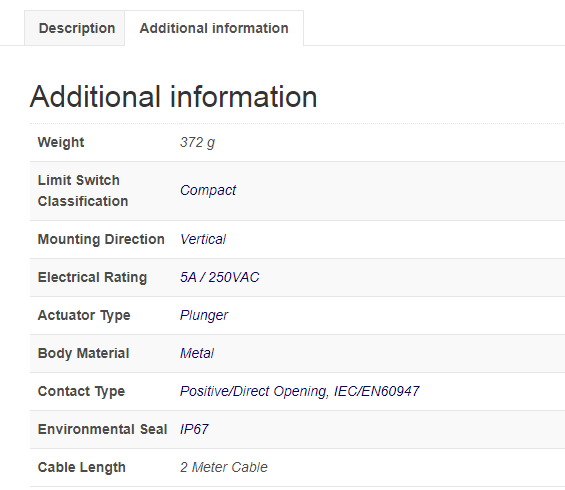
Task: Select the Weight row label
Action: tap(61, 142)
